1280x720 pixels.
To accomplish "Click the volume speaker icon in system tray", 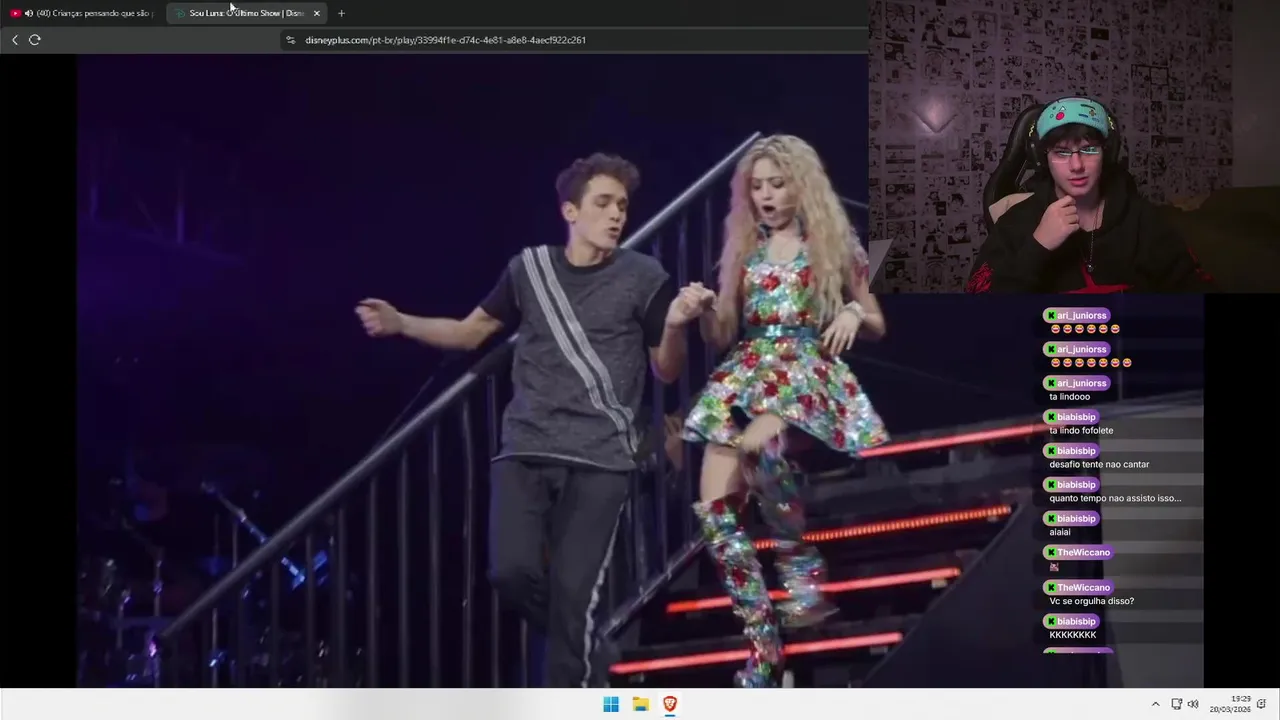I will pyautogui.click(x=1193, y=704).
